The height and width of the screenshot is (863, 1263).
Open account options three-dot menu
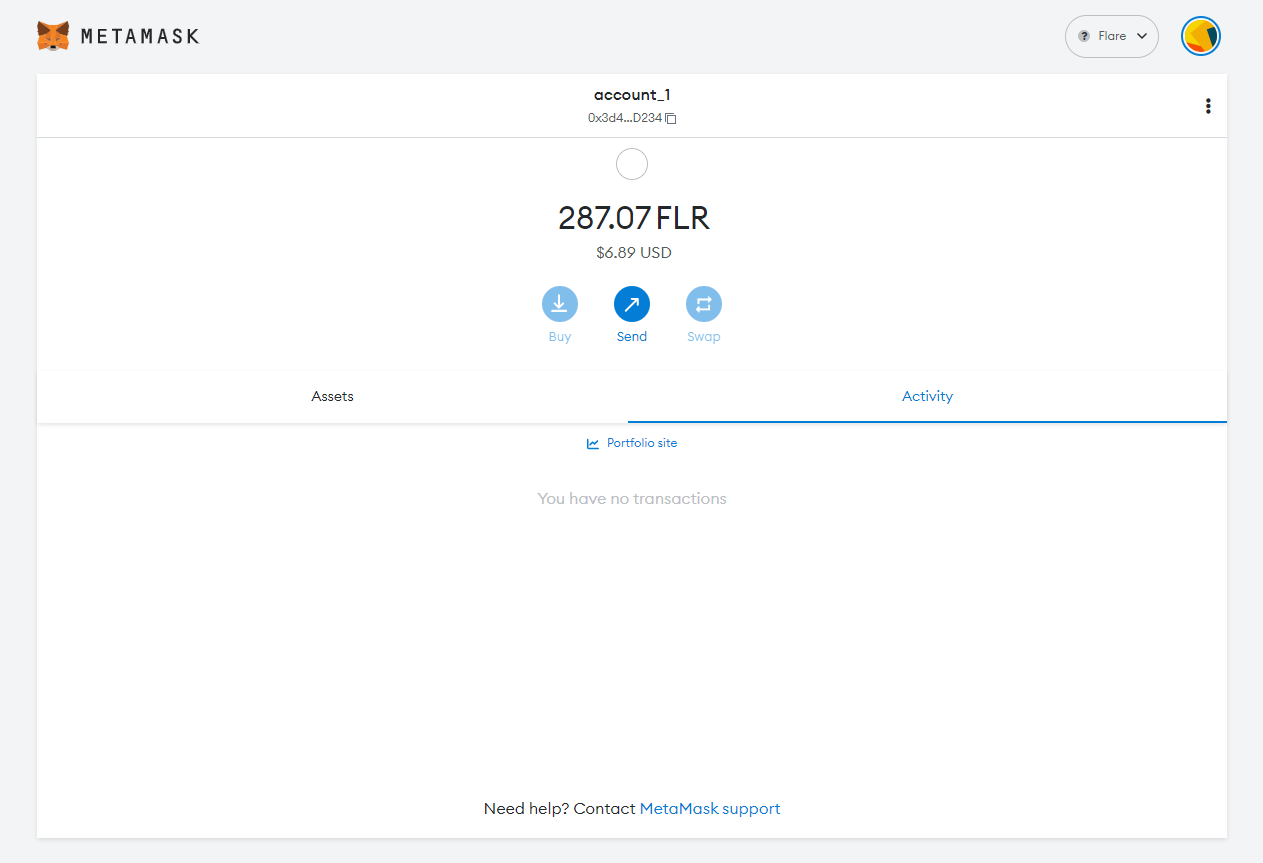tap(1208, 106)
